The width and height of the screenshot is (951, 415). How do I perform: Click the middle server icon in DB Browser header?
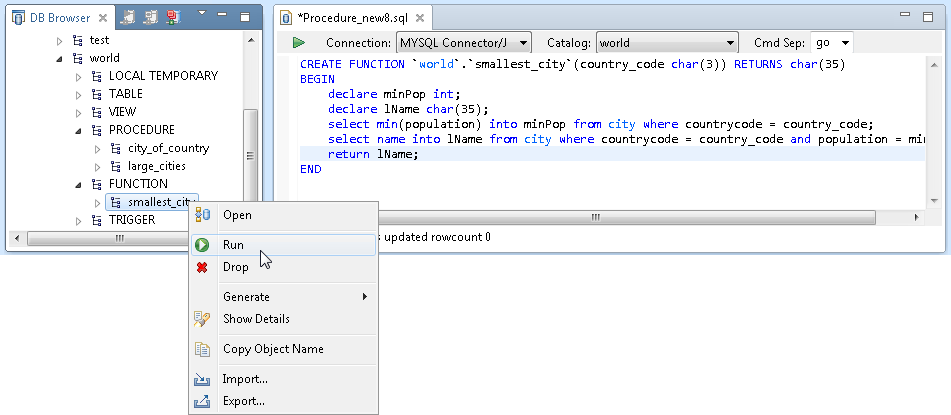coord(151,18)
